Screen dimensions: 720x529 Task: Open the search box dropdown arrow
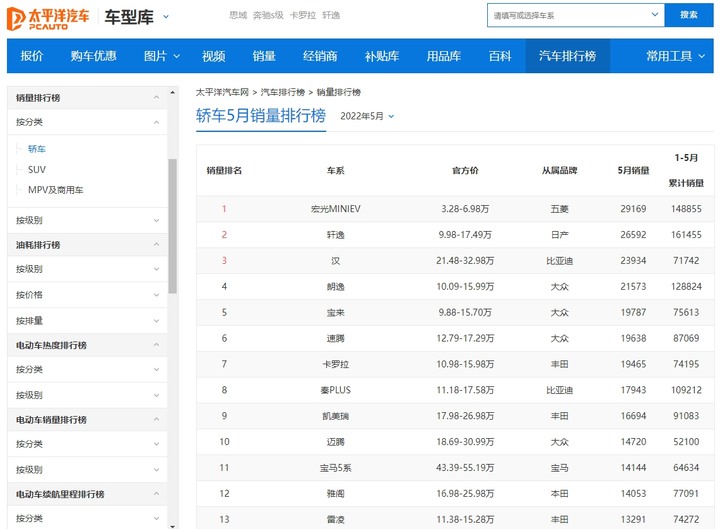[x=655, y=15]
